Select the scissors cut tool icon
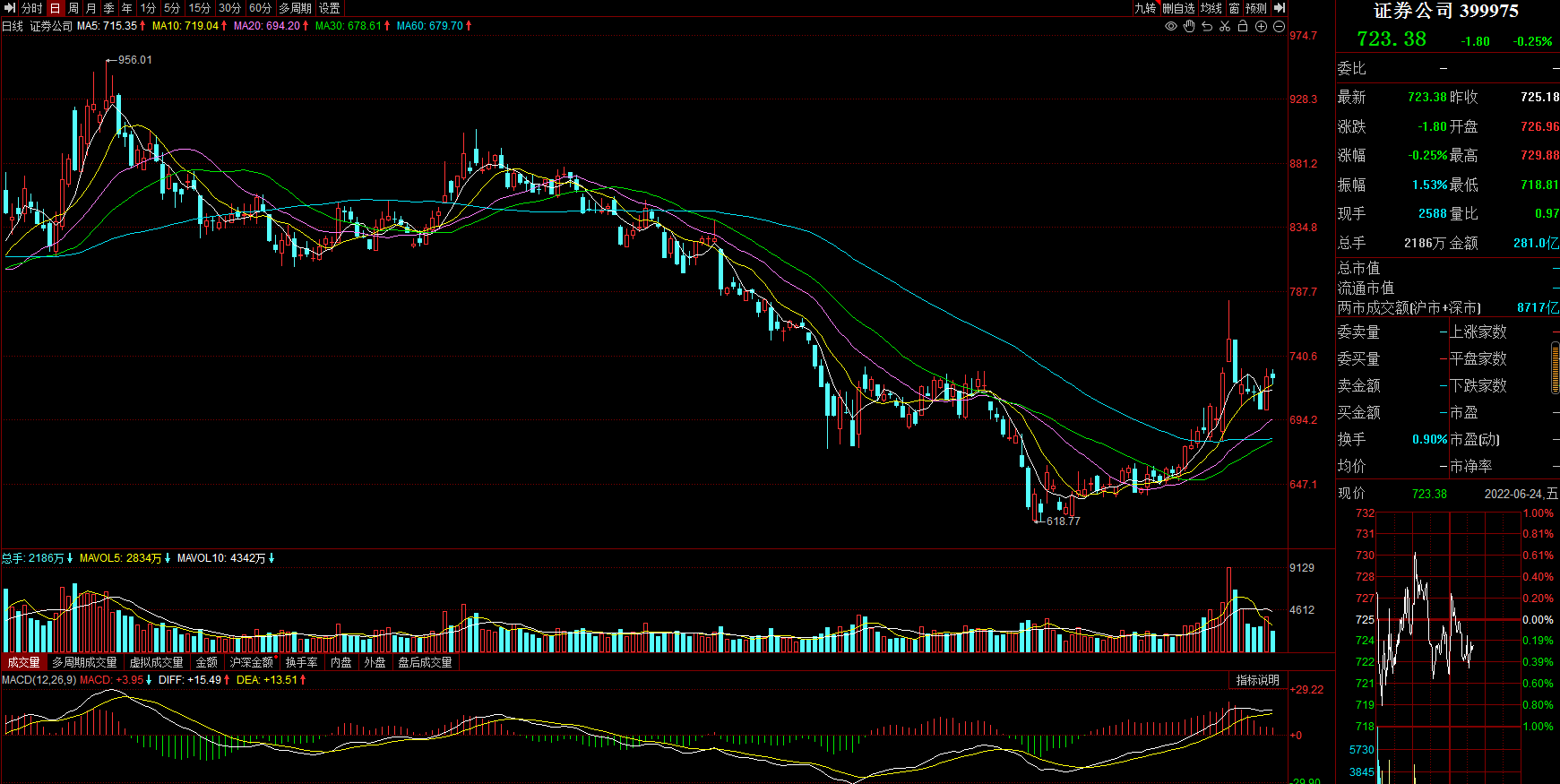This screenshot has width=1560, height=784. point(1225,26)
